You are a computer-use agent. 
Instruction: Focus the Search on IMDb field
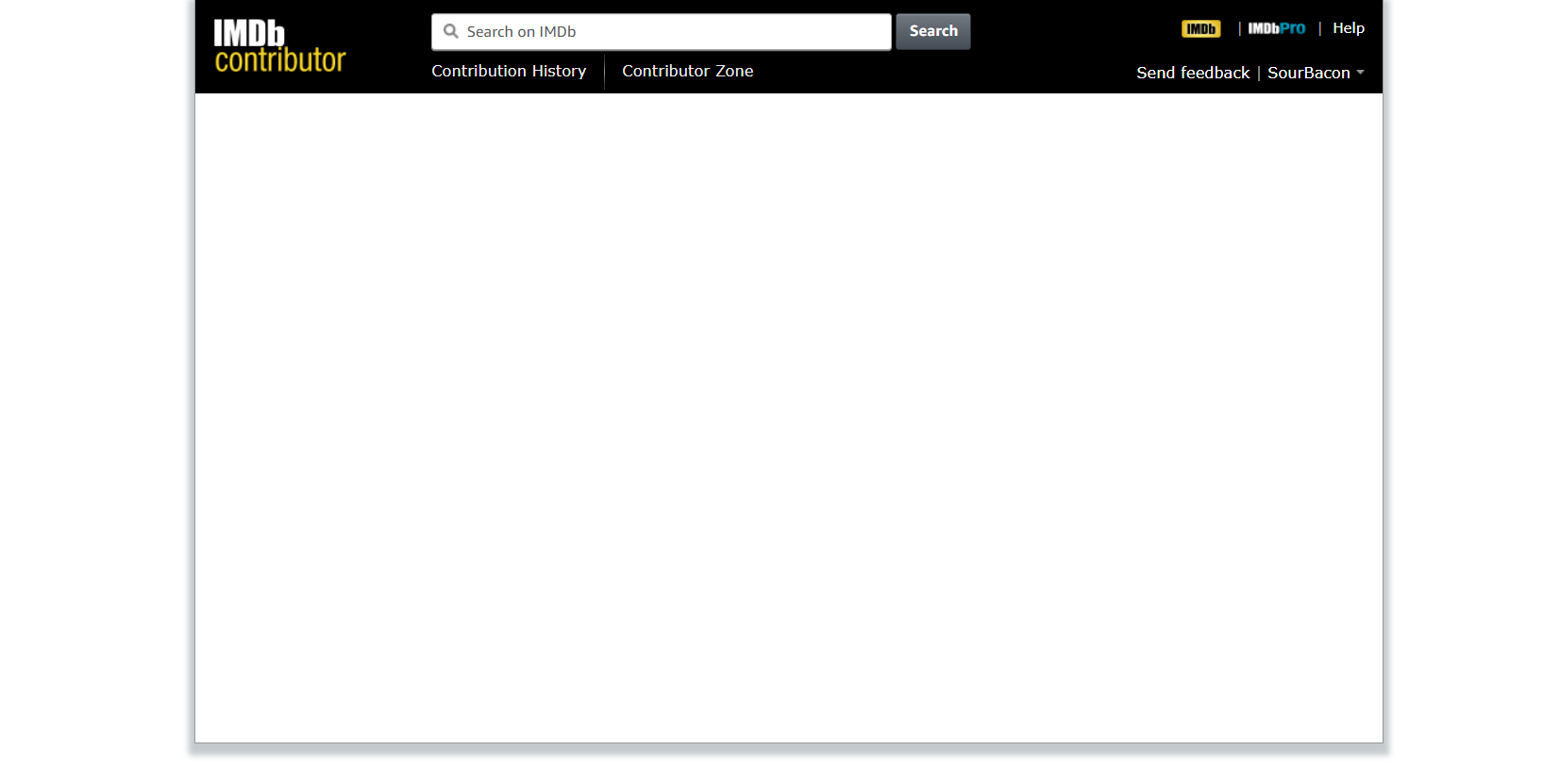pyautogui.click(x=661, y=31)
